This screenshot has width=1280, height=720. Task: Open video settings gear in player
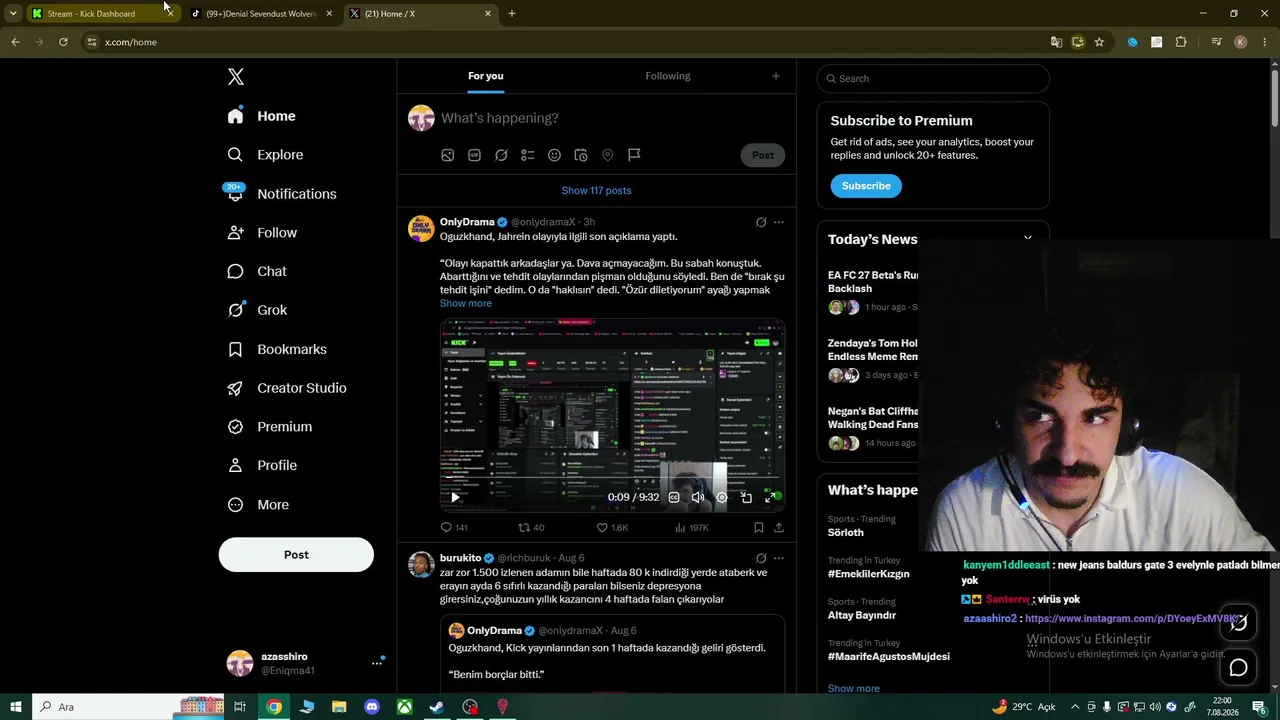pos(722,497)
